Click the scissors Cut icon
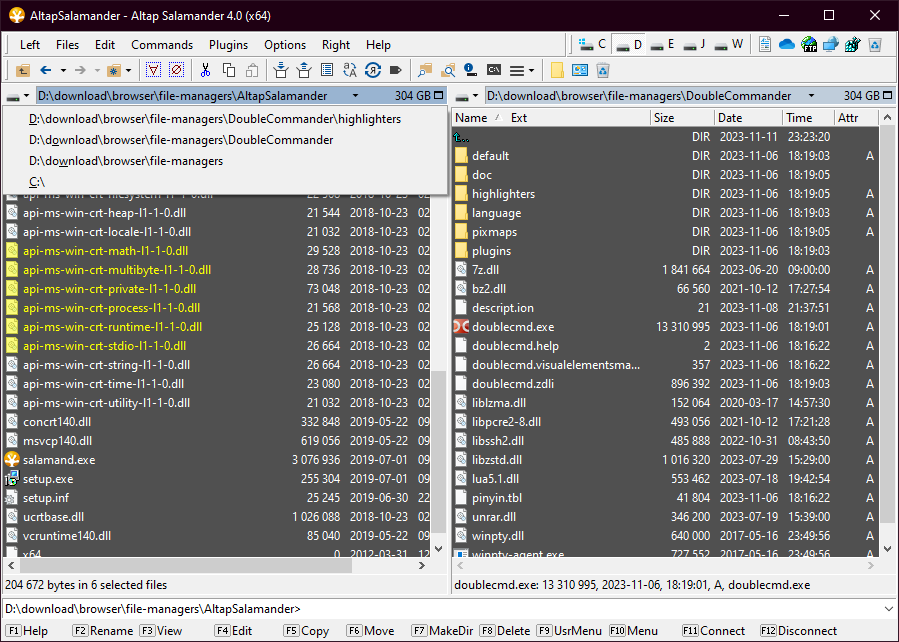 205,70
